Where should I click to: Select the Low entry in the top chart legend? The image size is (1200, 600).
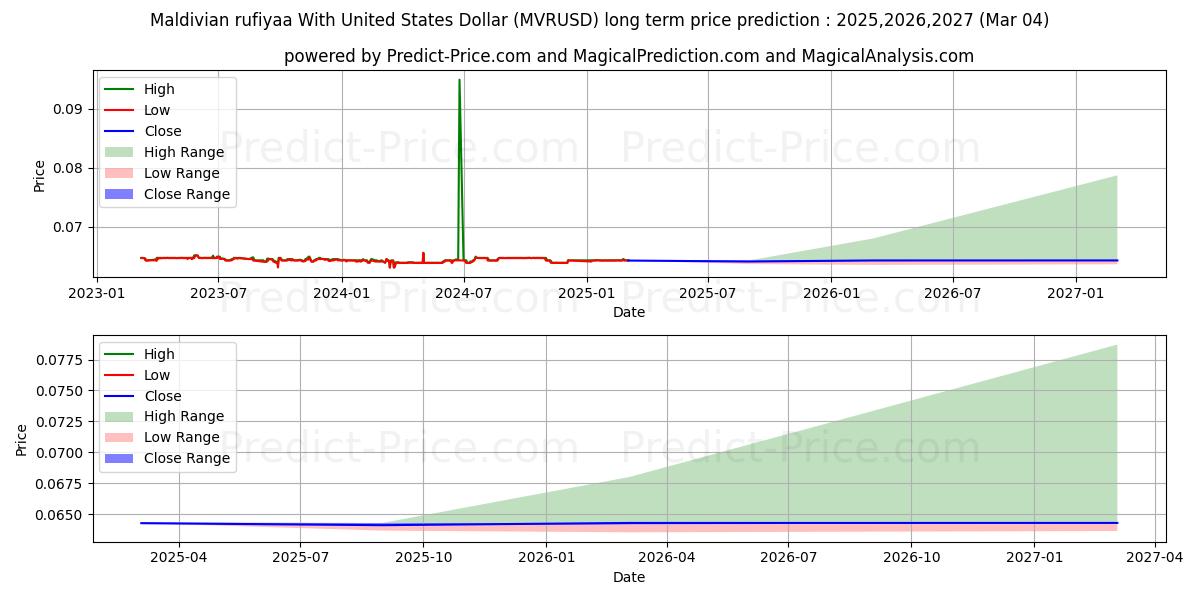point(157,110)
